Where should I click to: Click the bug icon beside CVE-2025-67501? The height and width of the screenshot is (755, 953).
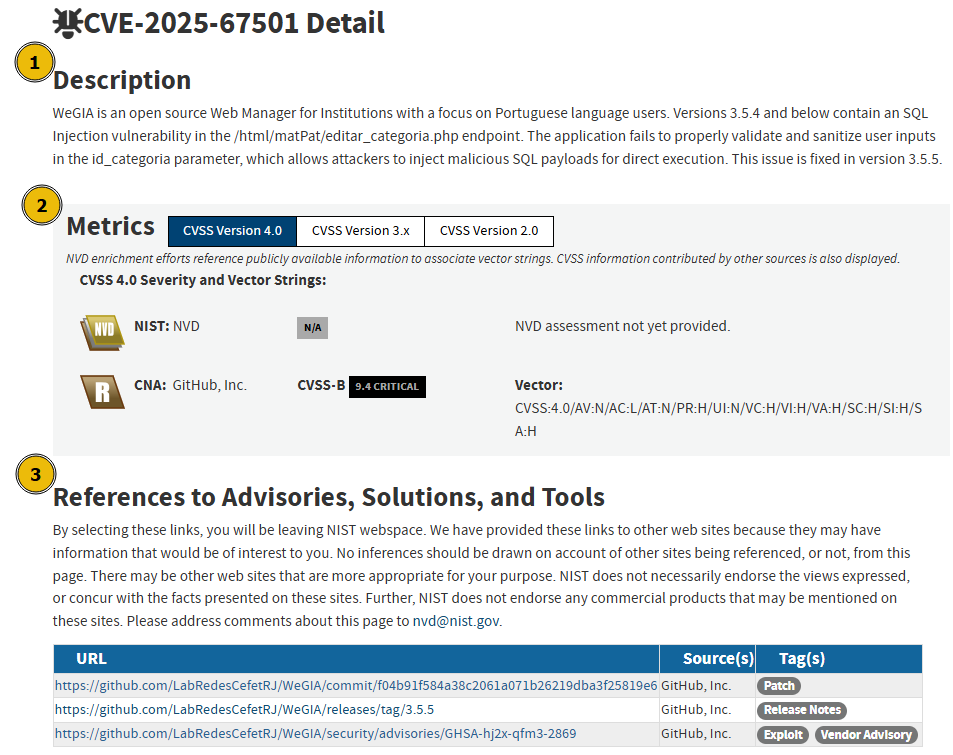[x=69, y=22]
